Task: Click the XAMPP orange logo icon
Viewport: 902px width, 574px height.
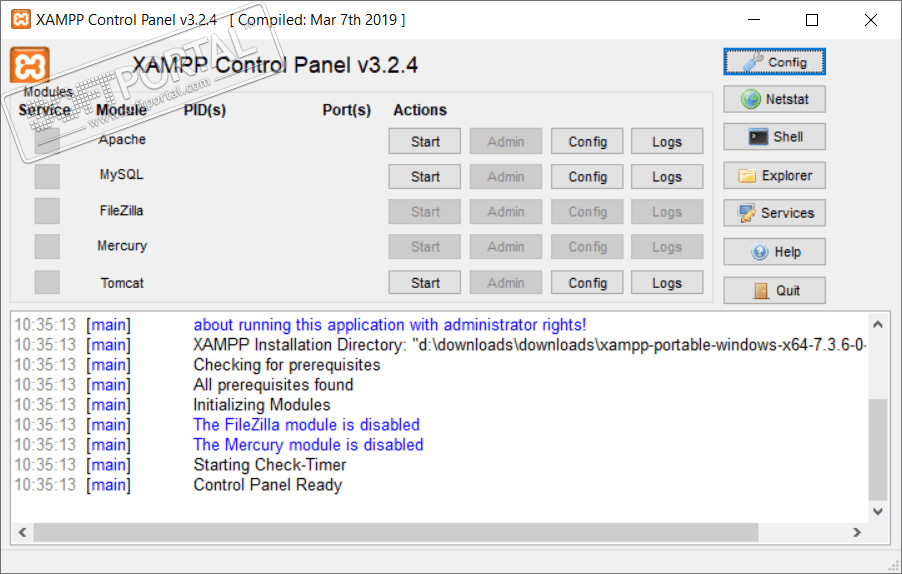Action: (30, 66)
